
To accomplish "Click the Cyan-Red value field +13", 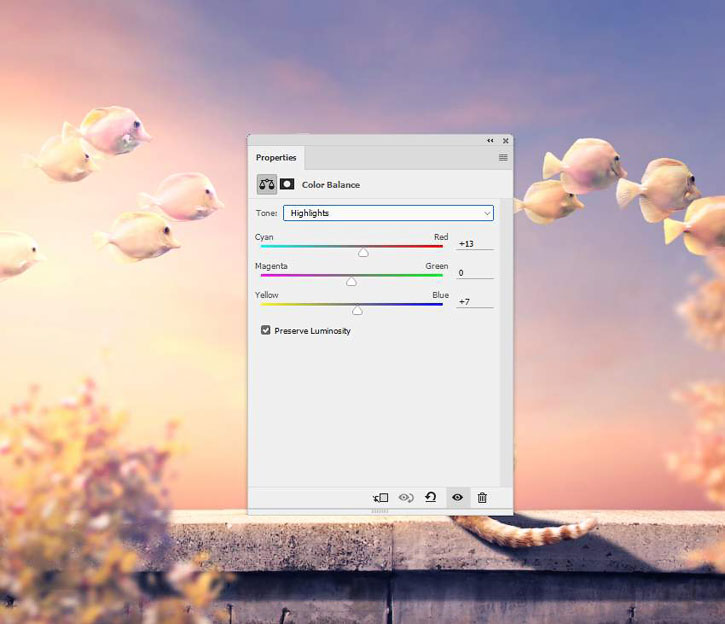I will [x=475, y=244].
